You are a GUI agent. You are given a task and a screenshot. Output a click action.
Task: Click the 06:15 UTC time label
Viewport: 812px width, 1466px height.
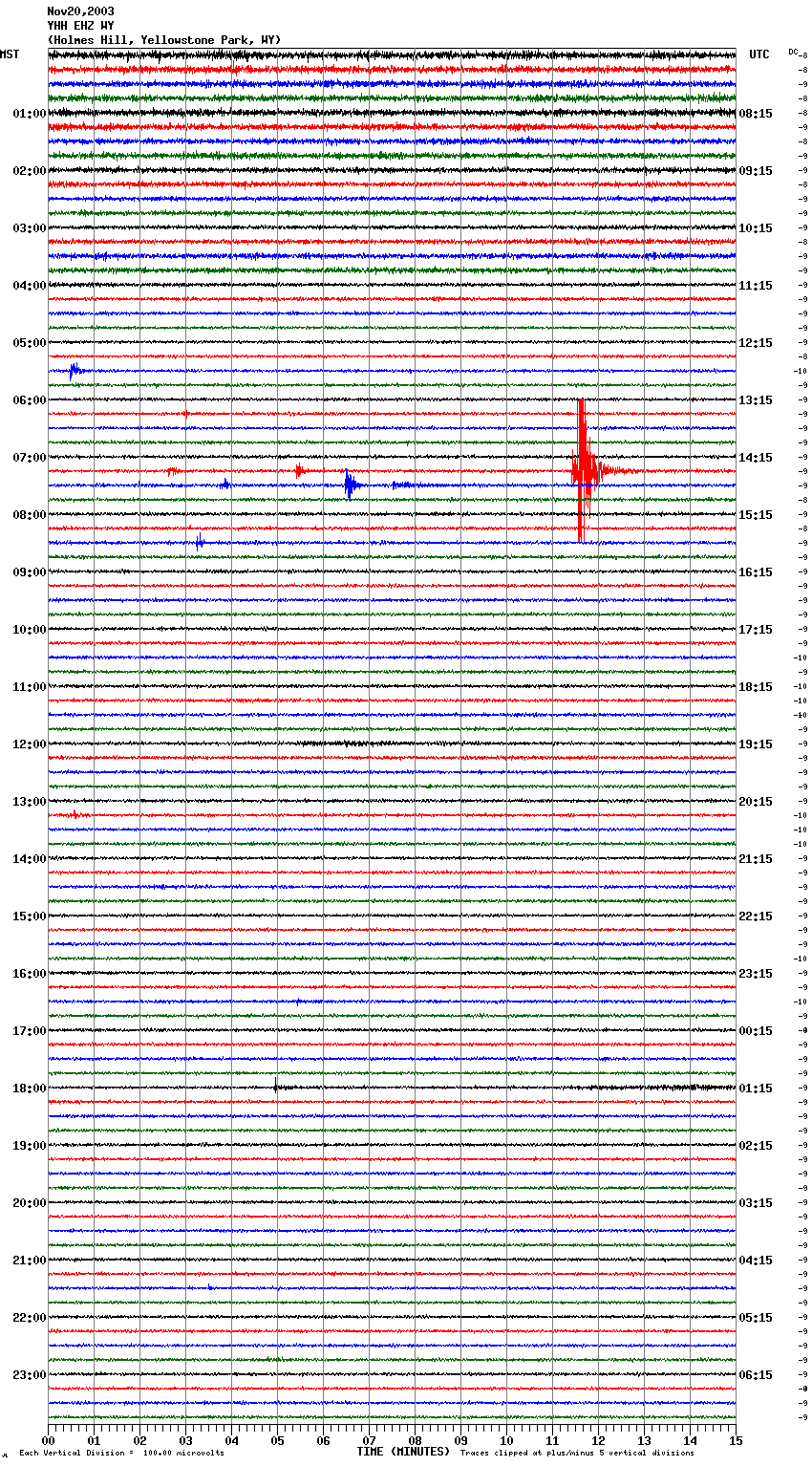(x=756, y=1375)
